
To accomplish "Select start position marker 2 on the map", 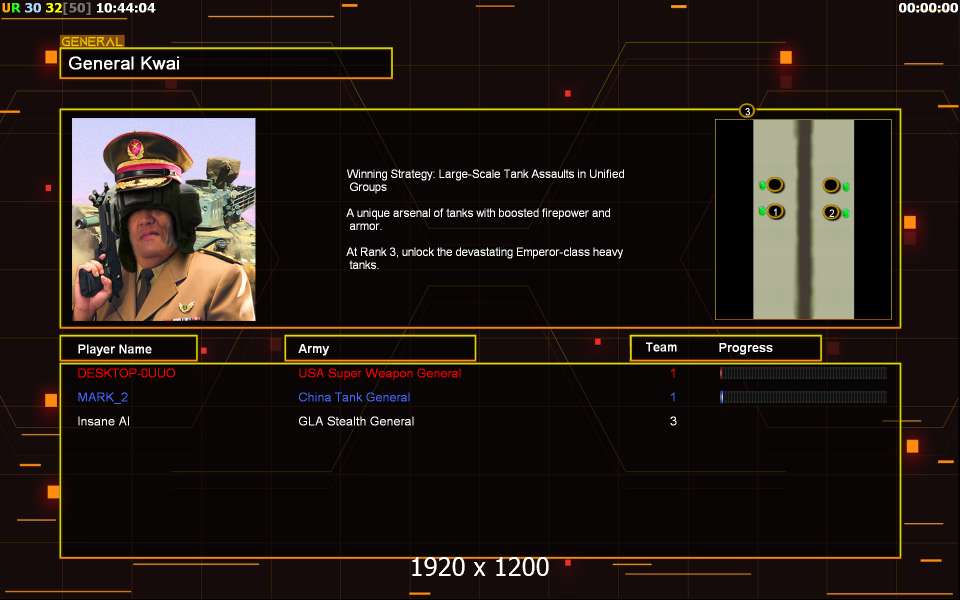I will pyautogui.click(x=831, y=213).
